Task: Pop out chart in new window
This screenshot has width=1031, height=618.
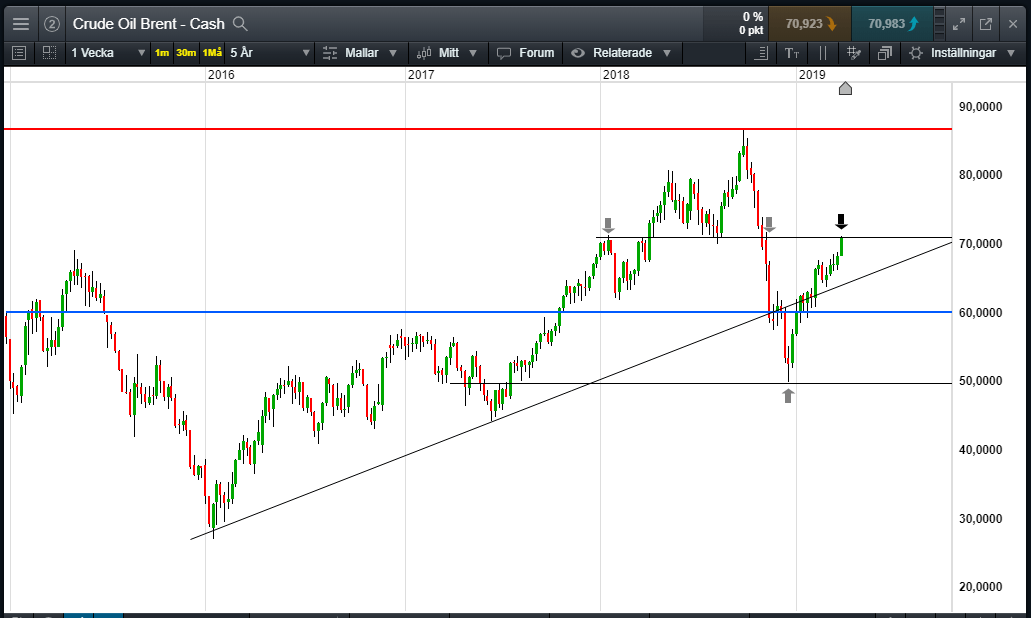Action: [x=986, y=24]
